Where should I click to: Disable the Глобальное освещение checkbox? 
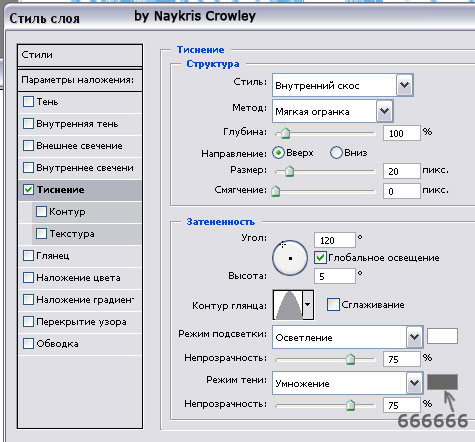[x=320, y=257]
